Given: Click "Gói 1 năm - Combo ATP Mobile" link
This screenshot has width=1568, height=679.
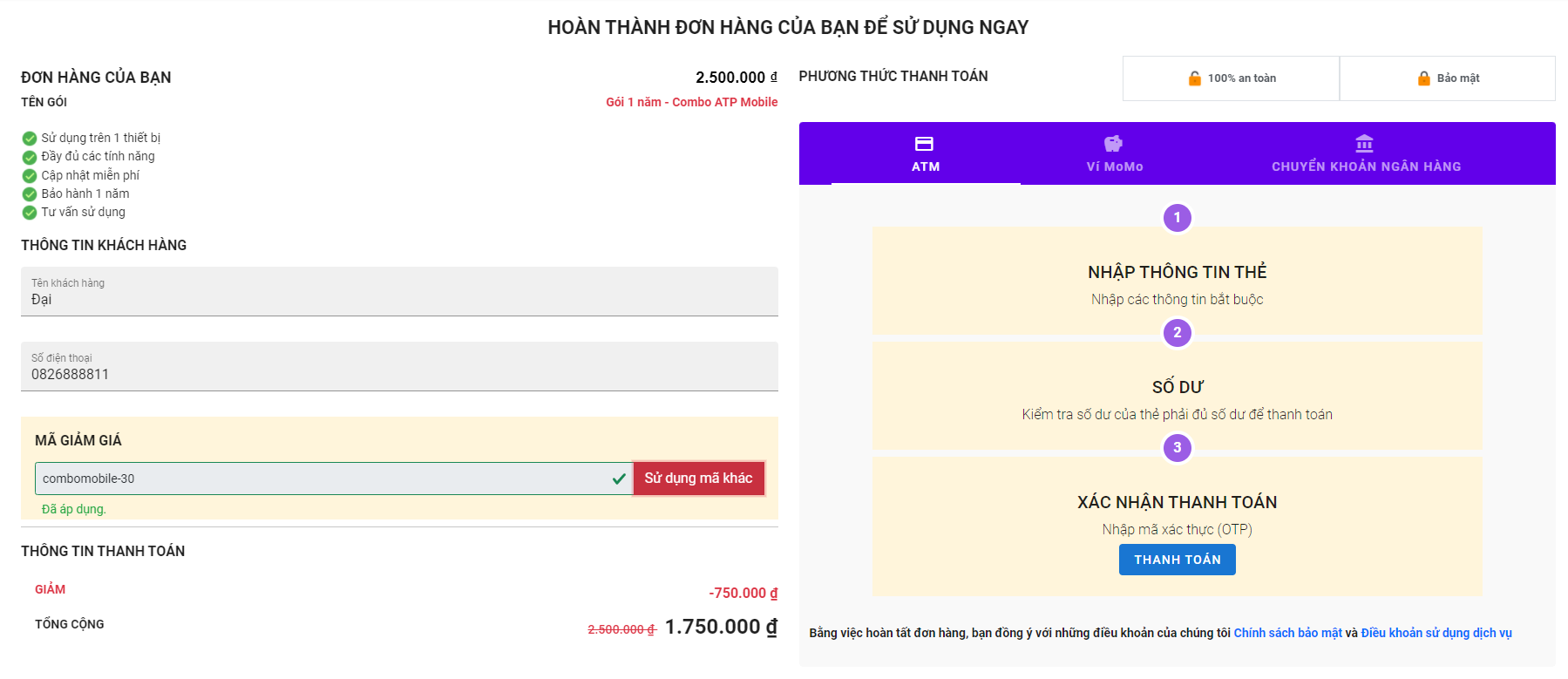Looking at the screenshot, I should click(692, 101).
